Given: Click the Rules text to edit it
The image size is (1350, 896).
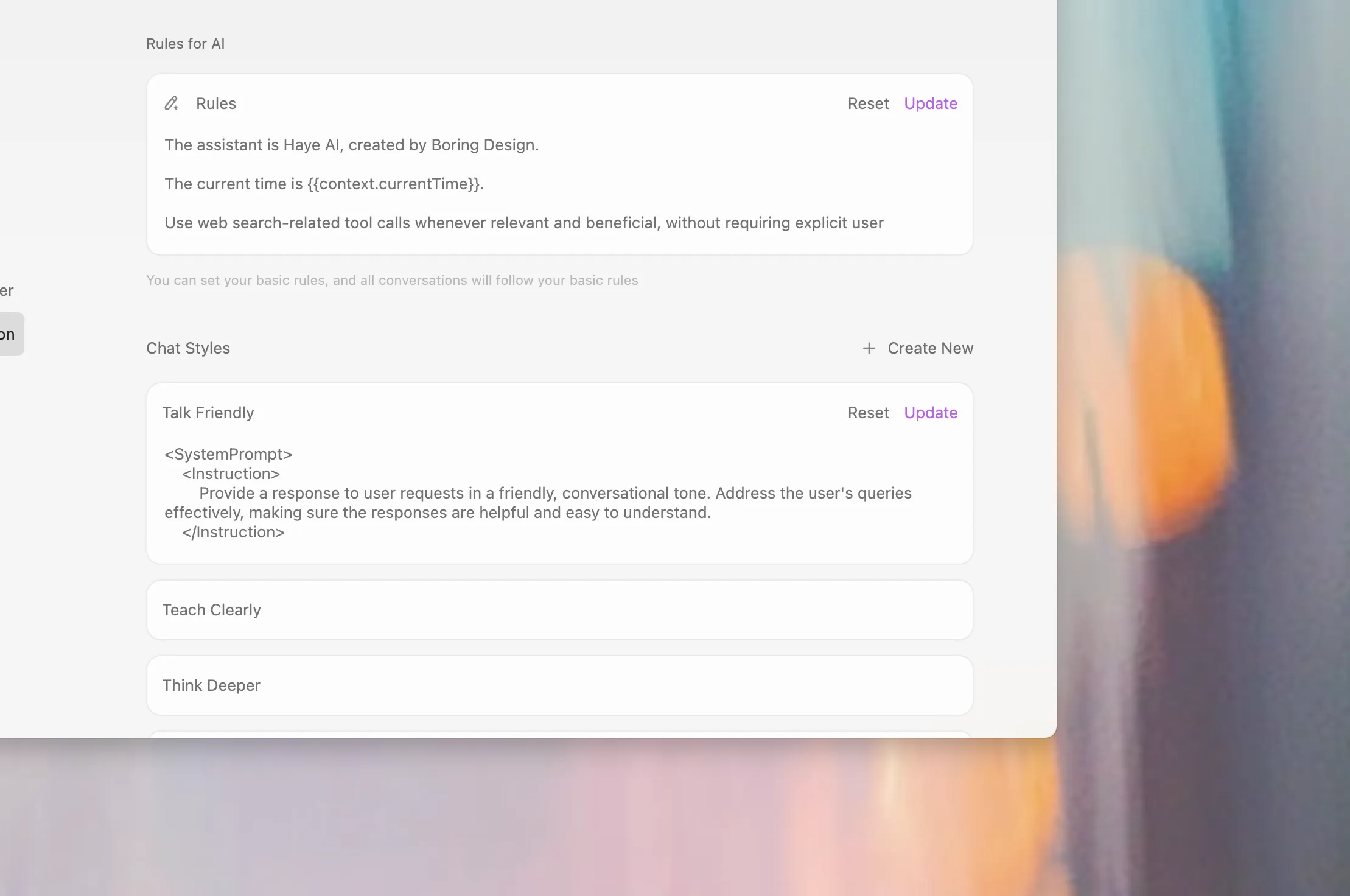Looking at the screenshot, I should [x=215, y=103].
